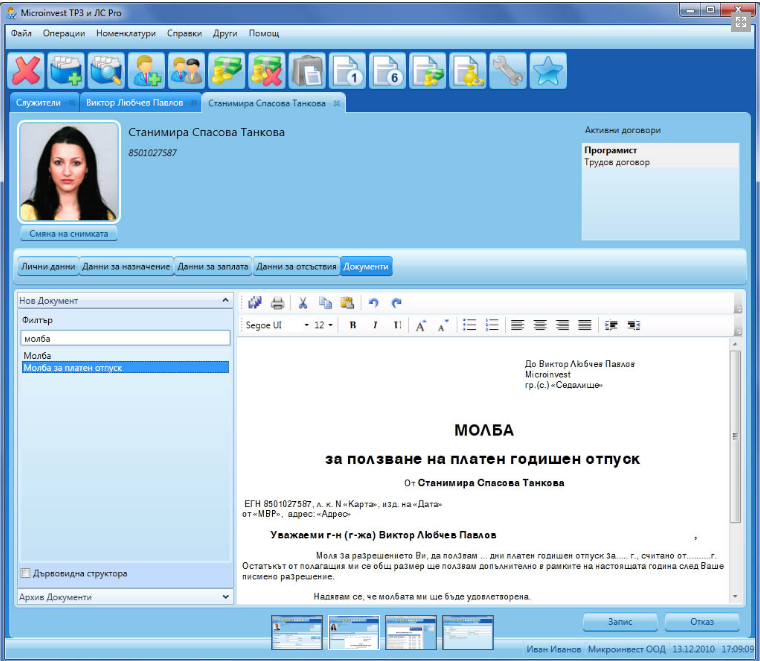Undo last edit in document editor
Screen dimensions: 760x661
point(373,303)
